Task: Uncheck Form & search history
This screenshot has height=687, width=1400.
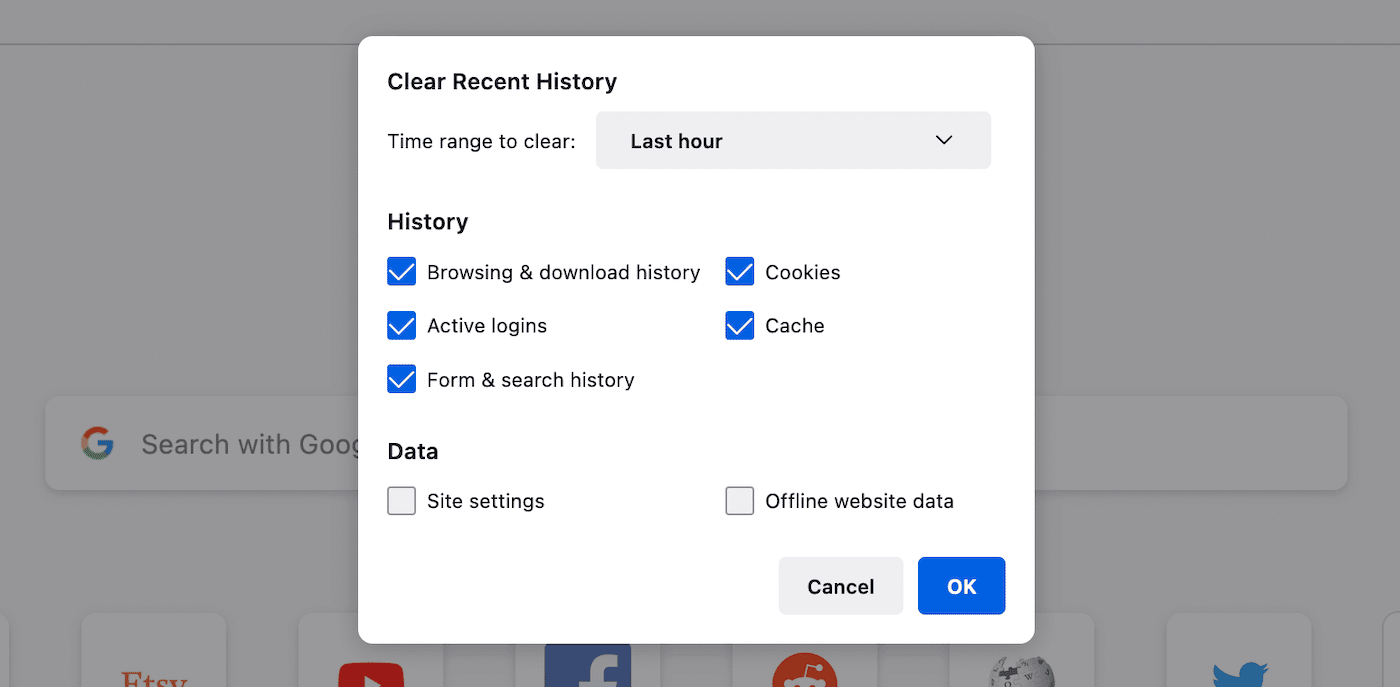Action: [401, 379]
